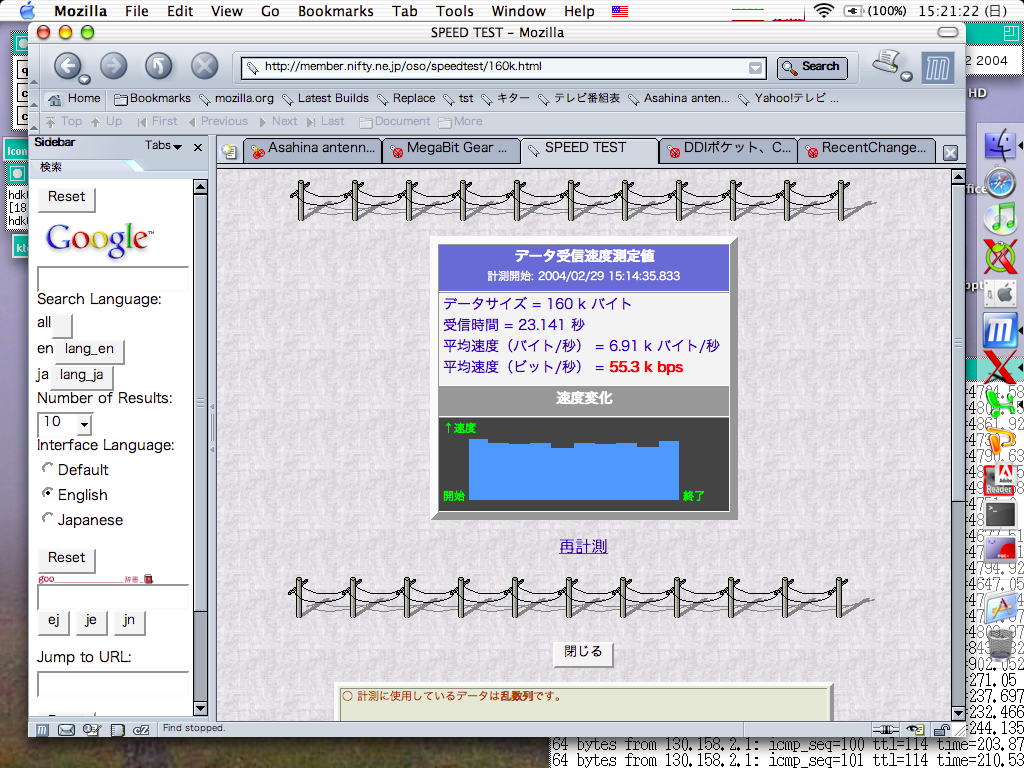Open Adobe Reader from the Dock
This screenshot has width=1024, height=768.
[999, 479]
